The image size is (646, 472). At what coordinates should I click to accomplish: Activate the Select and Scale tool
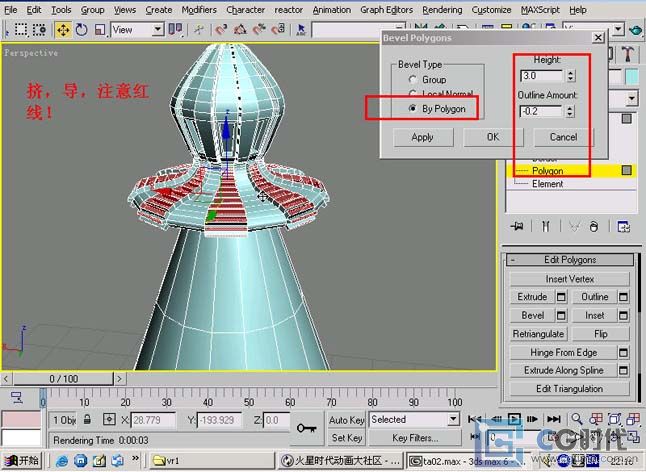click(100, 30)
